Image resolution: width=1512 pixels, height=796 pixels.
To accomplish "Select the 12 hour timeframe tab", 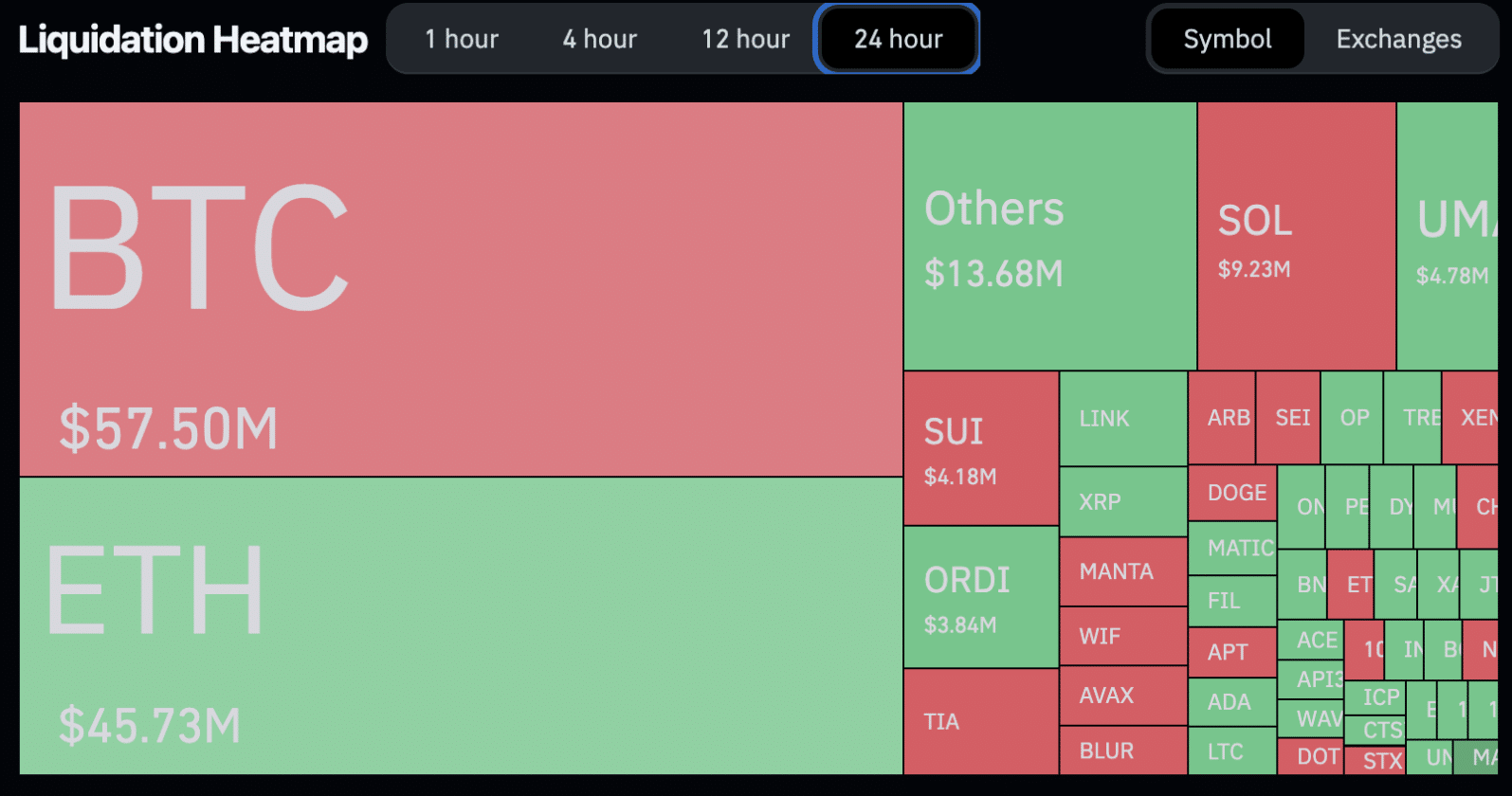I will (x=745, y=39).
